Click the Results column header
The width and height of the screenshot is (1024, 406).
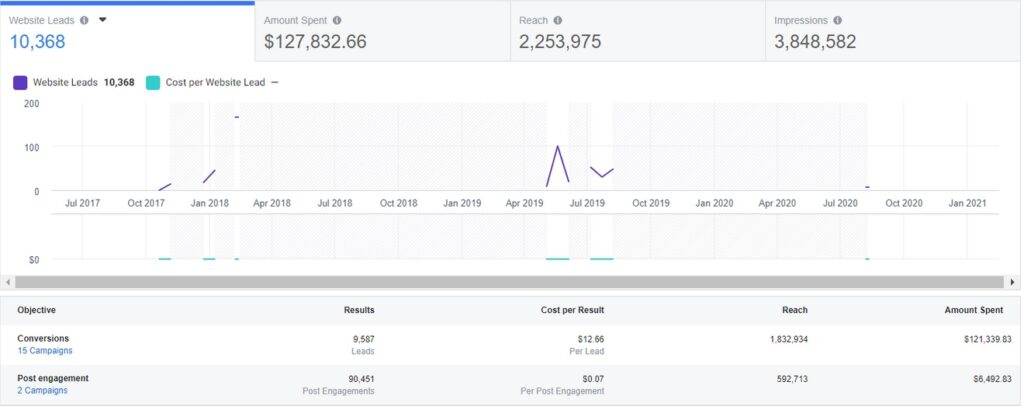click(359, 310)
